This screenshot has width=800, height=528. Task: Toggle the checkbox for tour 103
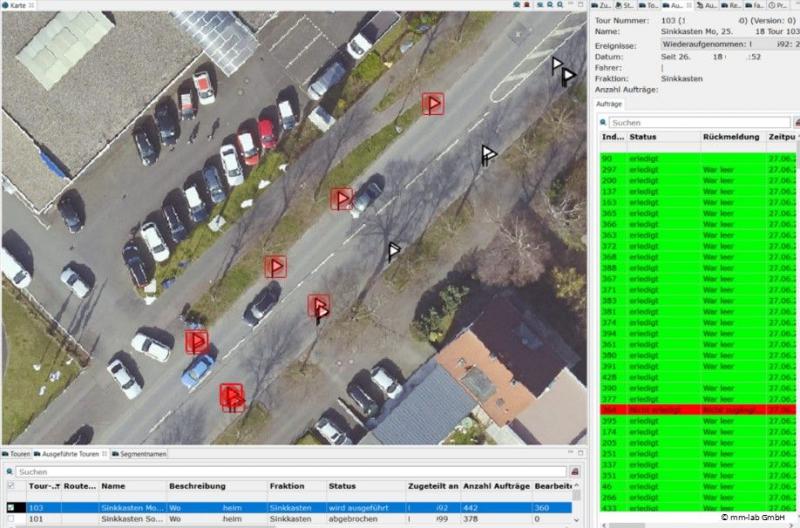coord(11,508)
